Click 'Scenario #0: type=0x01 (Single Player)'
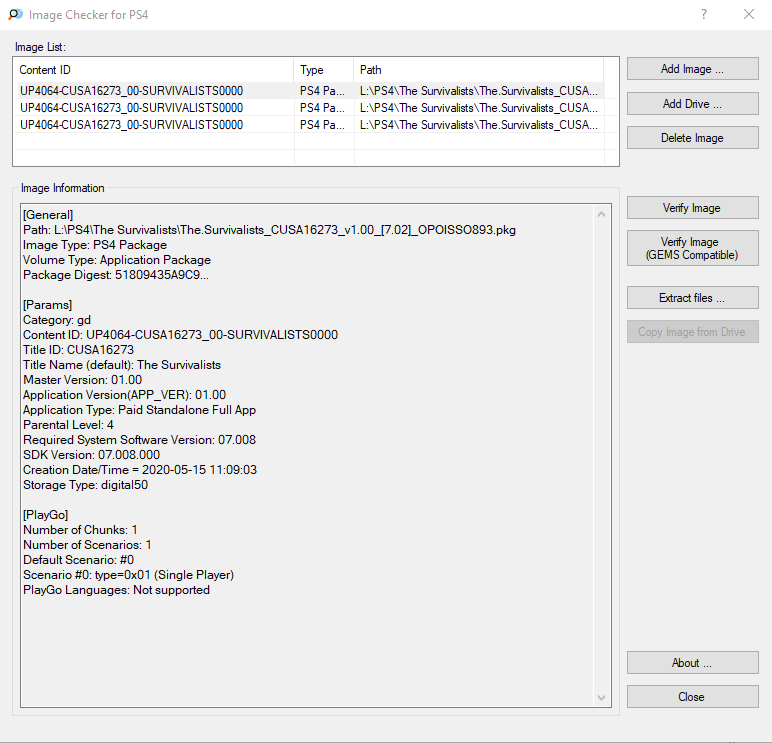Screen dimensions: 772x743 [128, 575]
